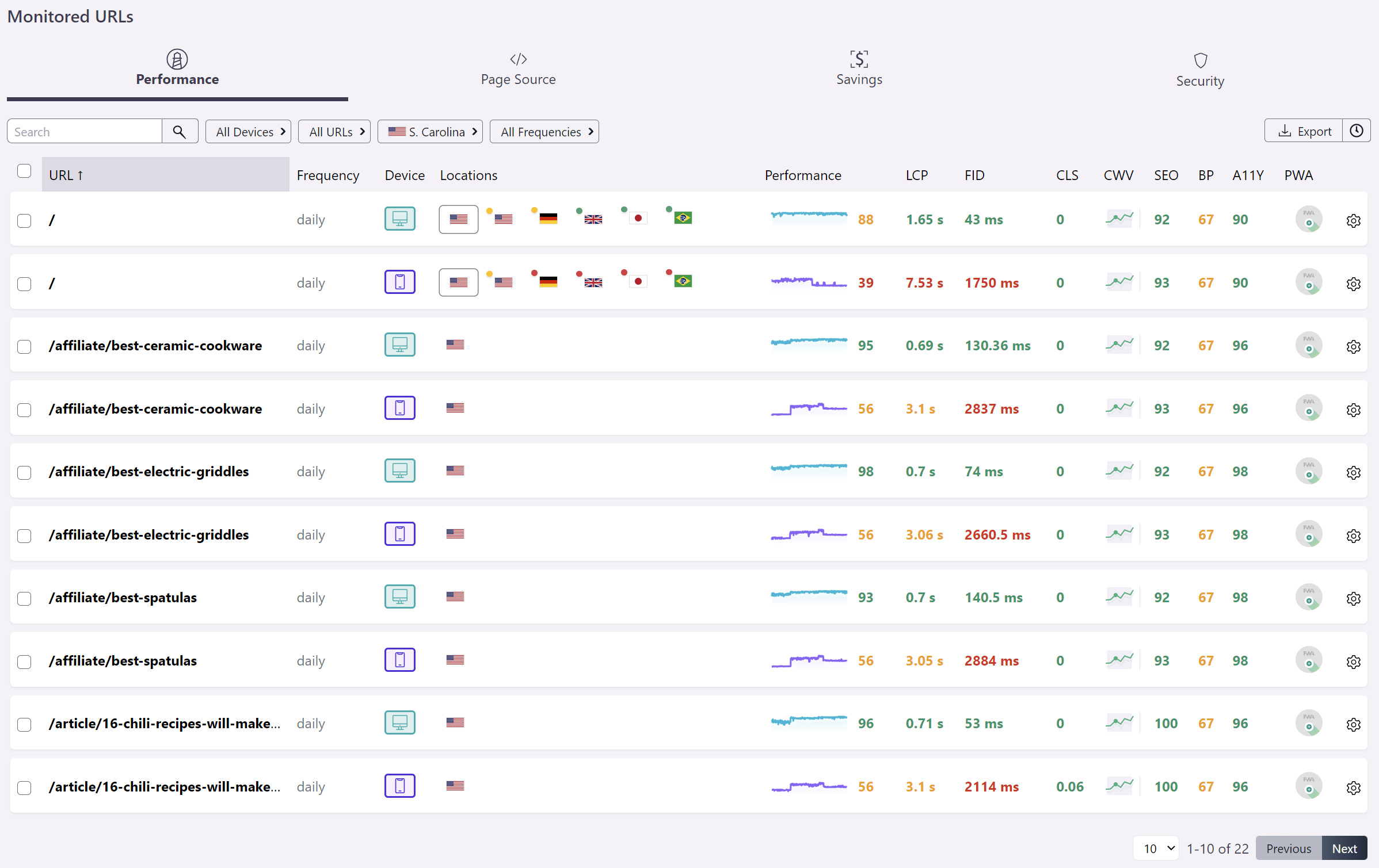Viewport: 1379px width, 868px height.
Task: Open gear for mobile best-ceramic-cookware row
Action: coord(1353,410)
